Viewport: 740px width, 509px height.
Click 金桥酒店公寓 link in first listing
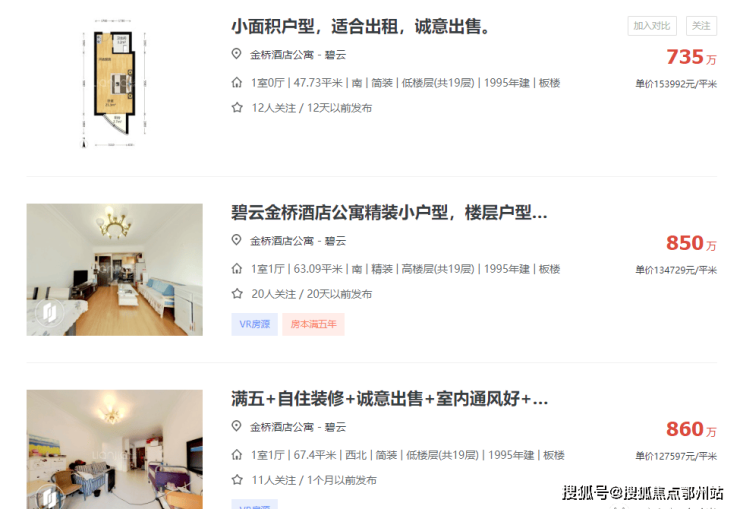tap(282, 55)
